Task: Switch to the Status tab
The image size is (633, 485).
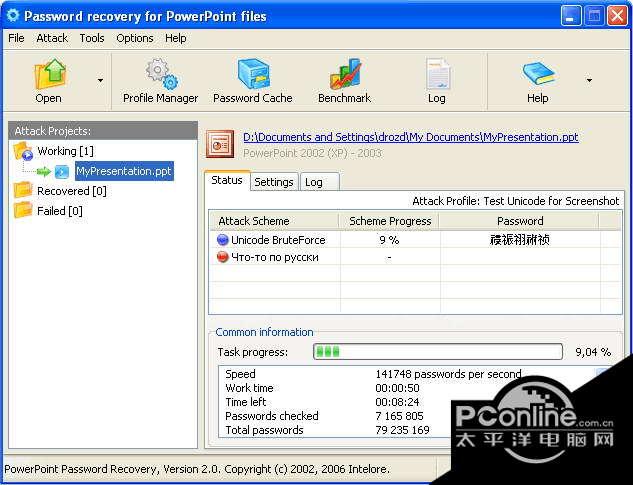Action: click(227, 180)
